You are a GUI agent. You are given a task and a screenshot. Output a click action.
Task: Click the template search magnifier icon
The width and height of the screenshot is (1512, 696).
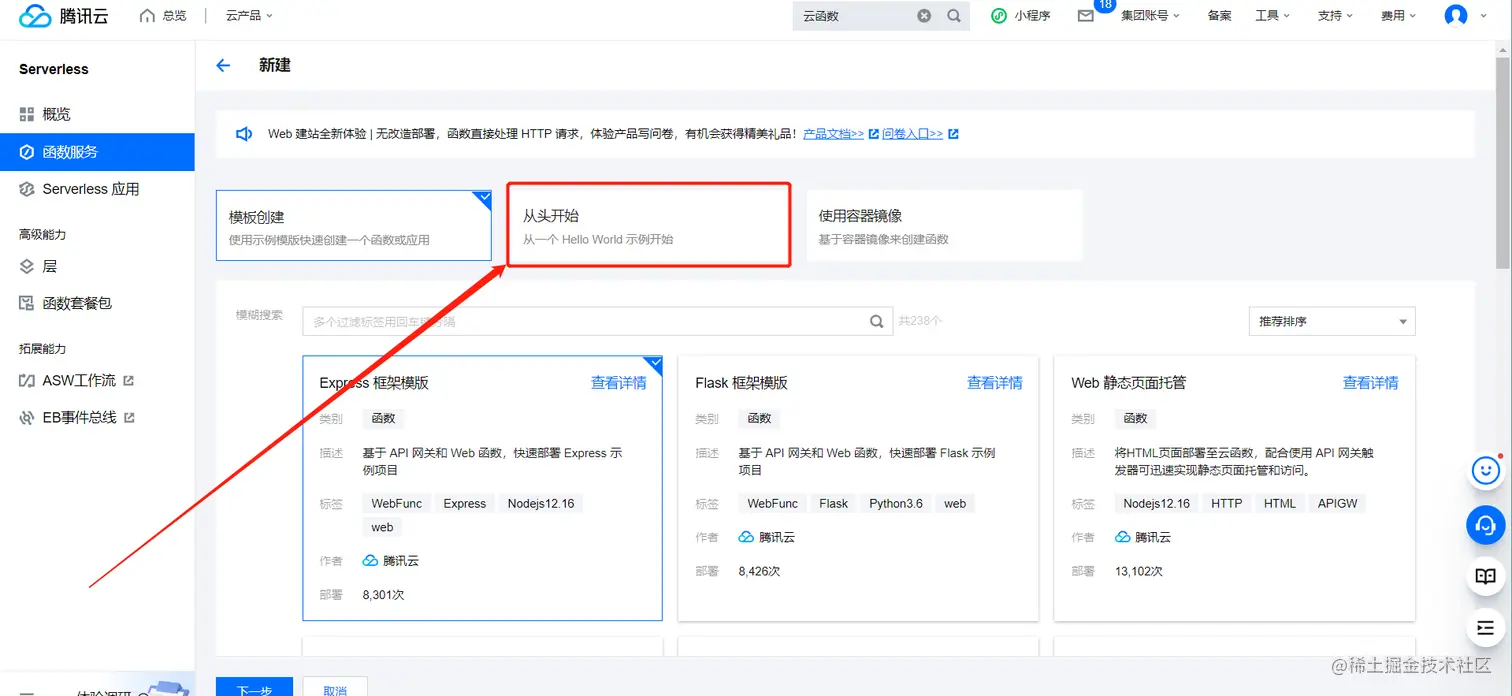tap(876, 321)
